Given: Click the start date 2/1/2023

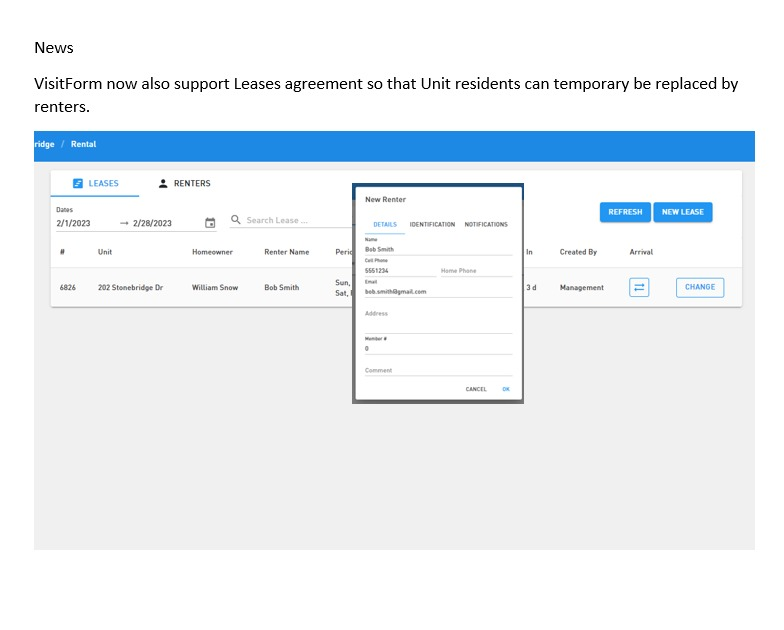Looking at the screenshot, I should 74,223.
